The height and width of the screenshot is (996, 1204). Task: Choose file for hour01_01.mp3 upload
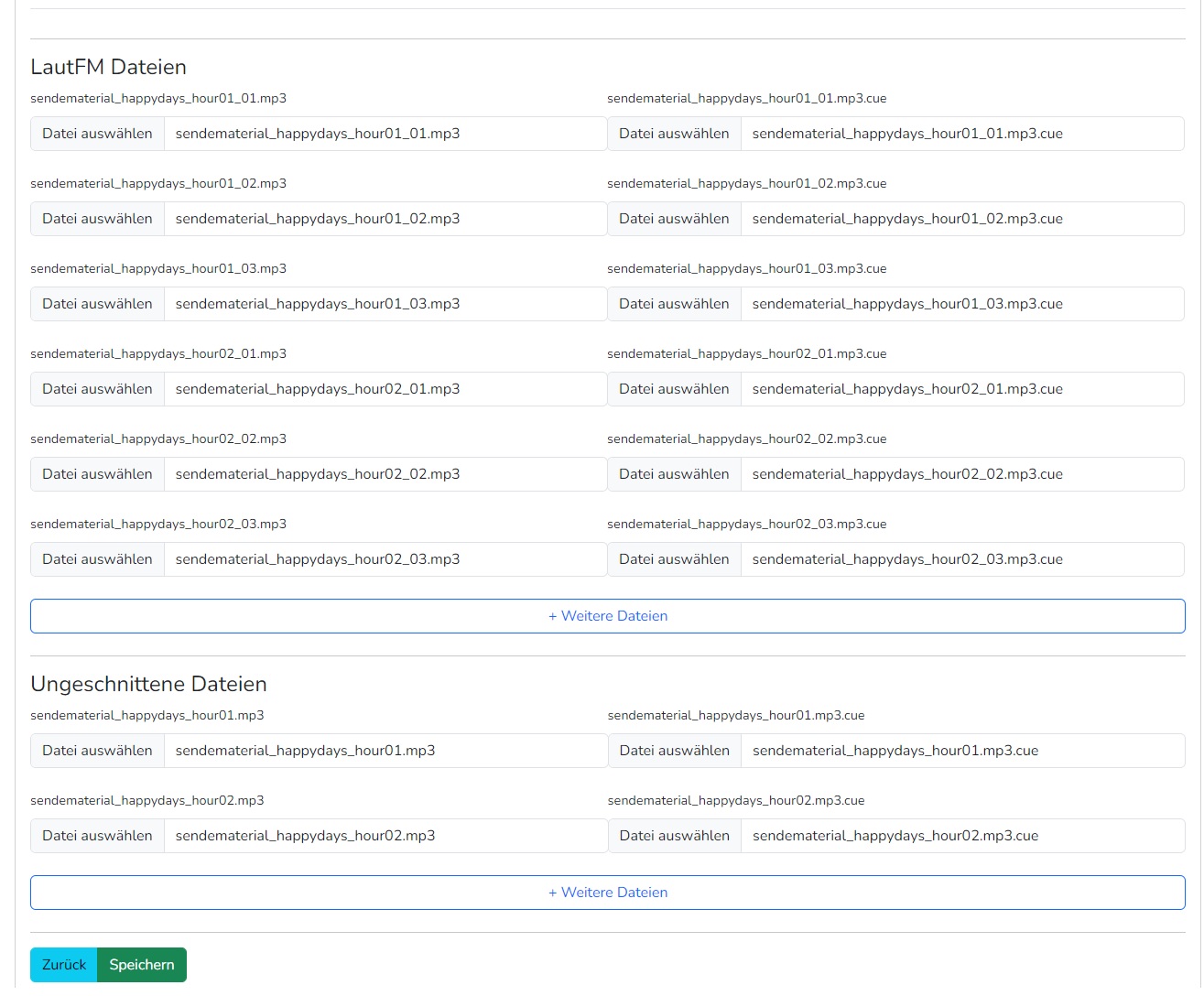point(97,134)
